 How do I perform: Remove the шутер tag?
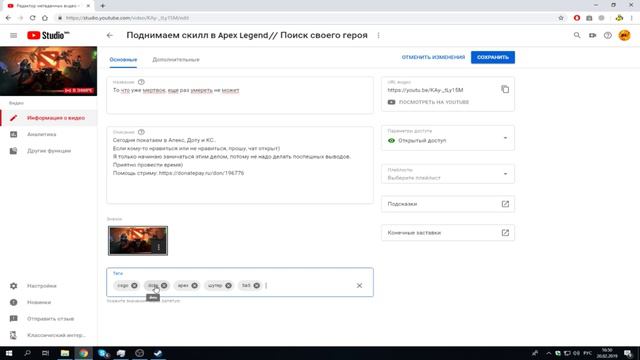point(228,285)
